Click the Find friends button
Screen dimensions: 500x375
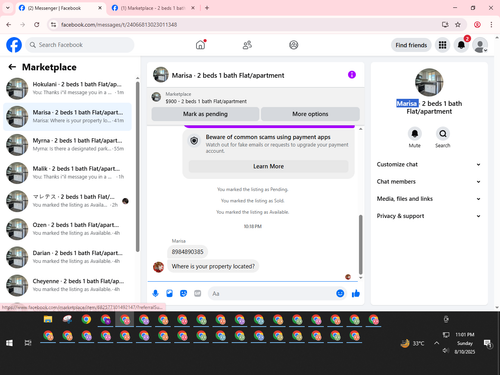tap(411, 45)
